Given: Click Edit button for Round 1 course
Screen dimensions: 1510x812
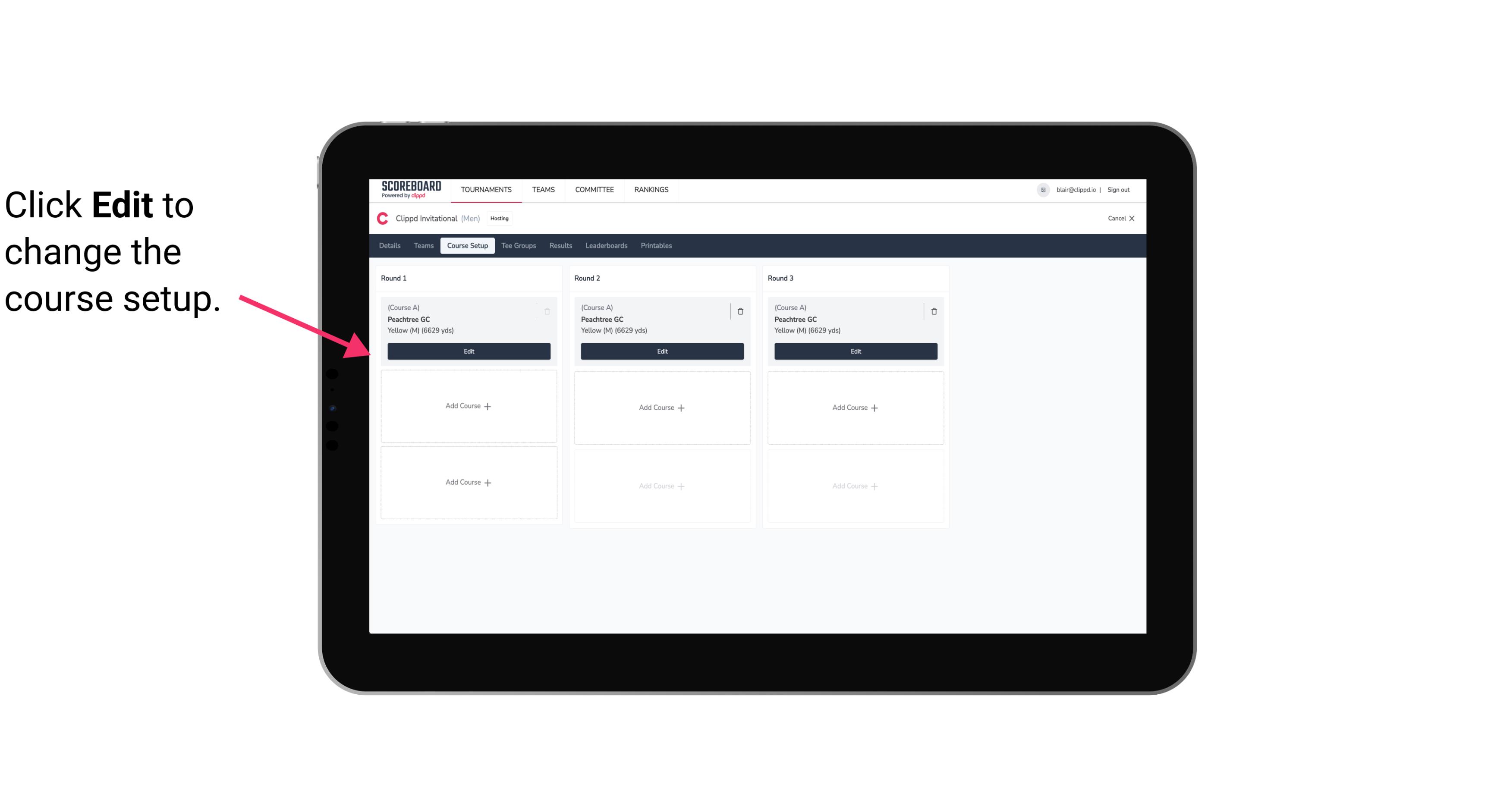Looking at the screenshot, I should [468, 350].
